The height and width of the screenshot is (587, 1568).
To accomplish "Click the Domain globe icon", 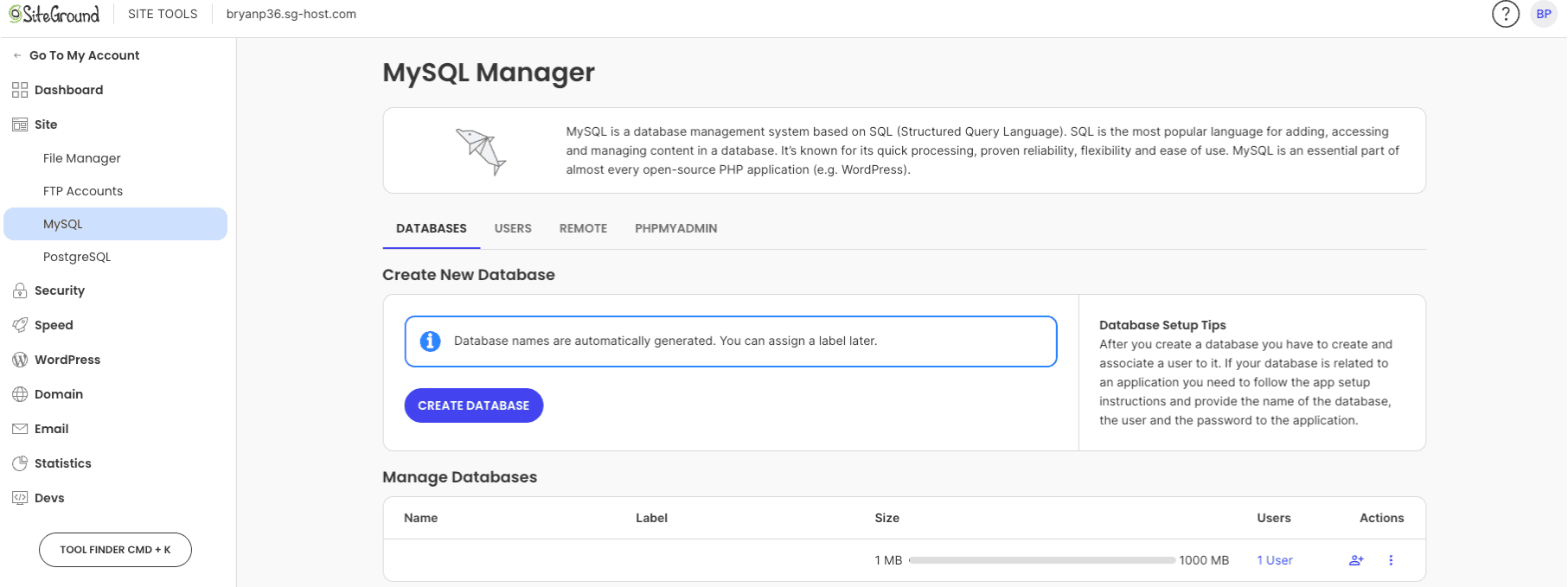I will click(x=20, y=394).
